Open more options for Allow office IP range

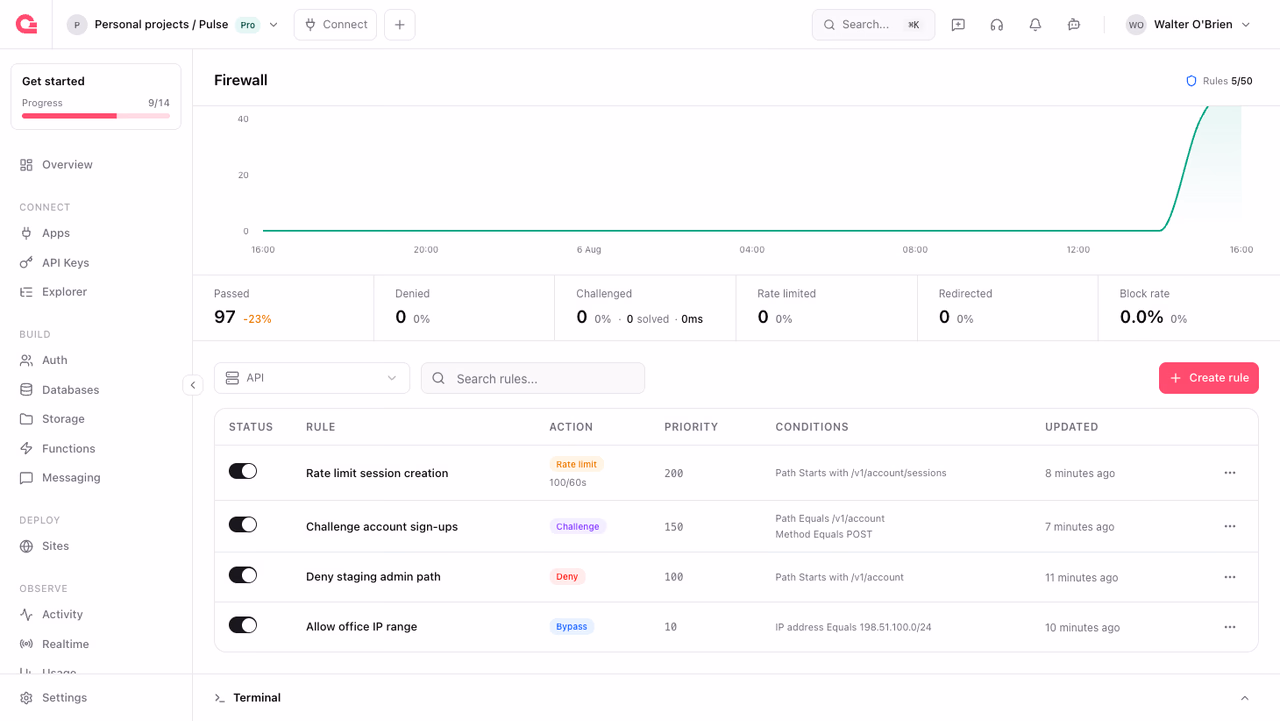pos(1230,627)
